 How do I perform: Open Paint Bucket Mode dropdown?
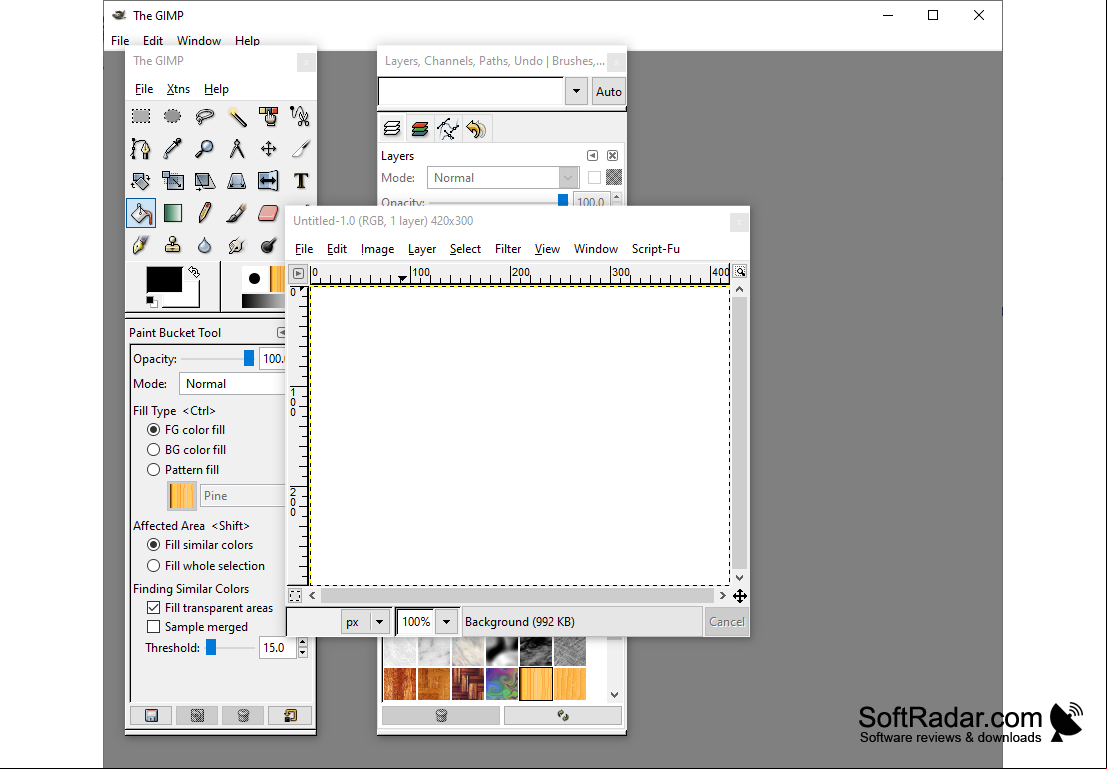pyautogui.click(x=233, y=383)
